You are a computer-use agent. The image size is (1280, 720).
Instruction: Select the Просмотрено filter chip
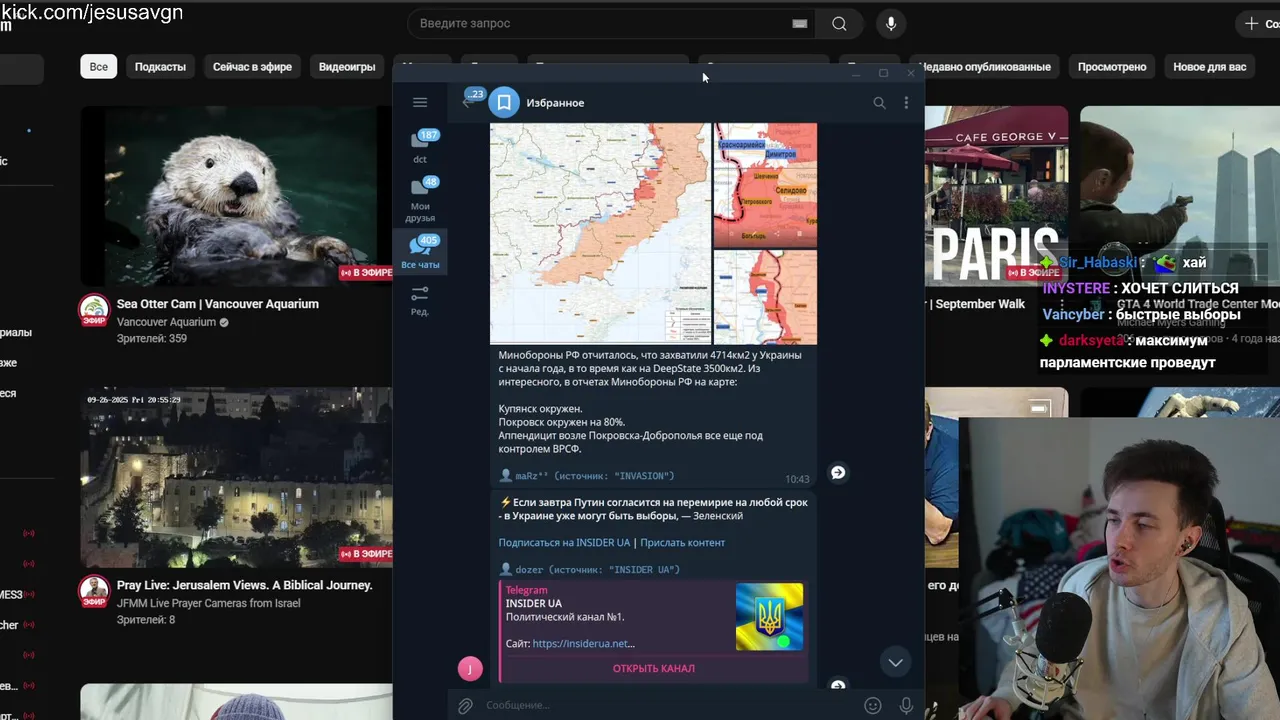pyautogui.click(x=1112, y=67)
